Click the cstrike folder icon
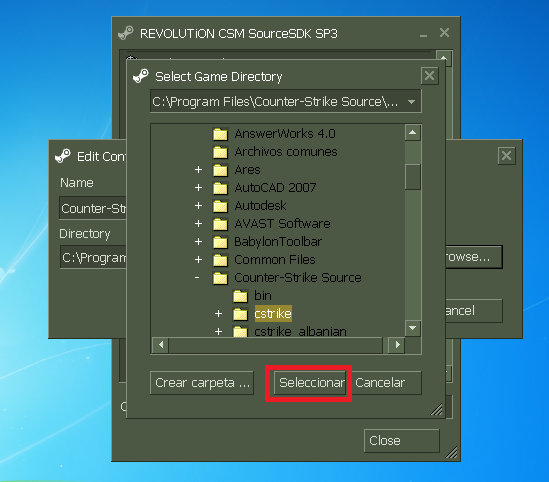The image size is (549, 482). (x=240, y=314)
